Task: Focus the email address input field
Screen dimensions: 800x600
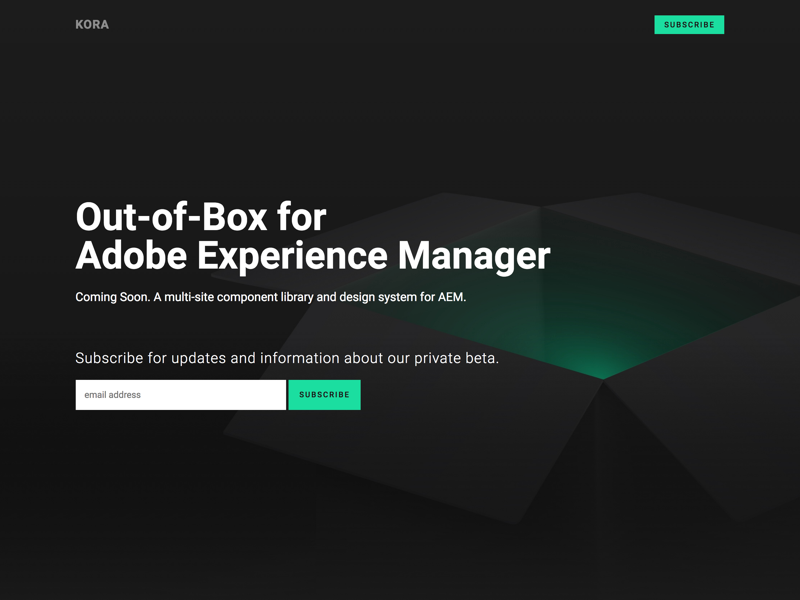Action: pos(181,394)
